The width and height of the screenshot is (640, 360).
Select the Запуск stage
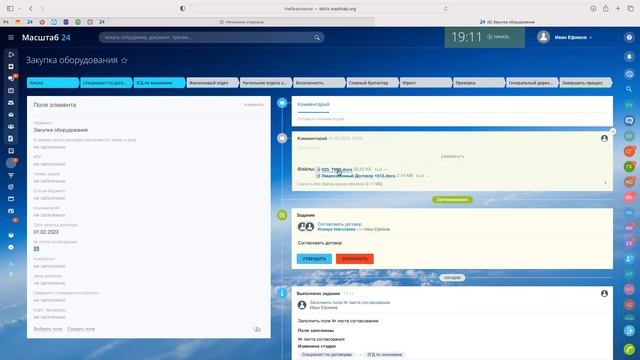click(x=53, y=83)
